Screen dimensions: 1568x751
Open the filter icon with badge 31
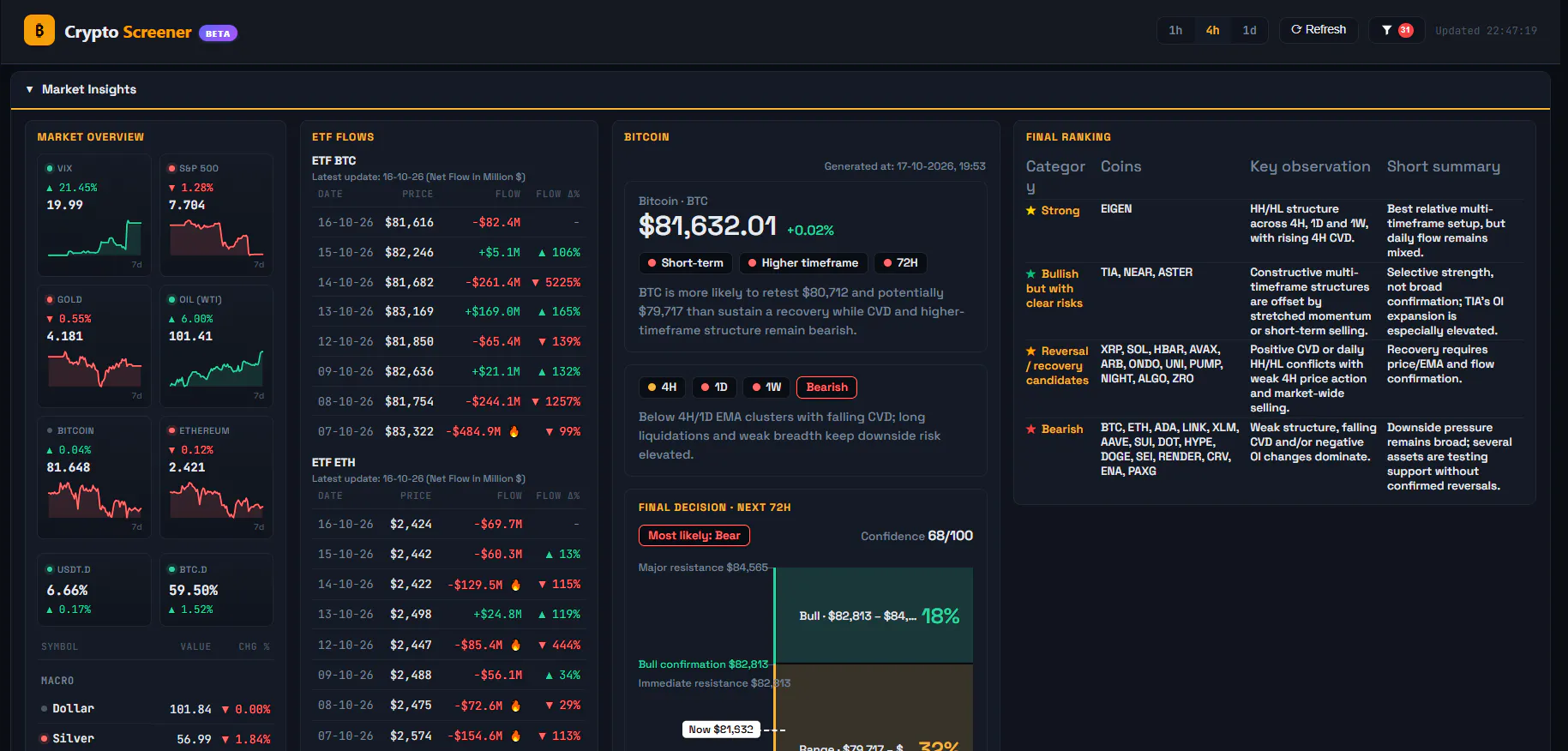[1397, 30]
